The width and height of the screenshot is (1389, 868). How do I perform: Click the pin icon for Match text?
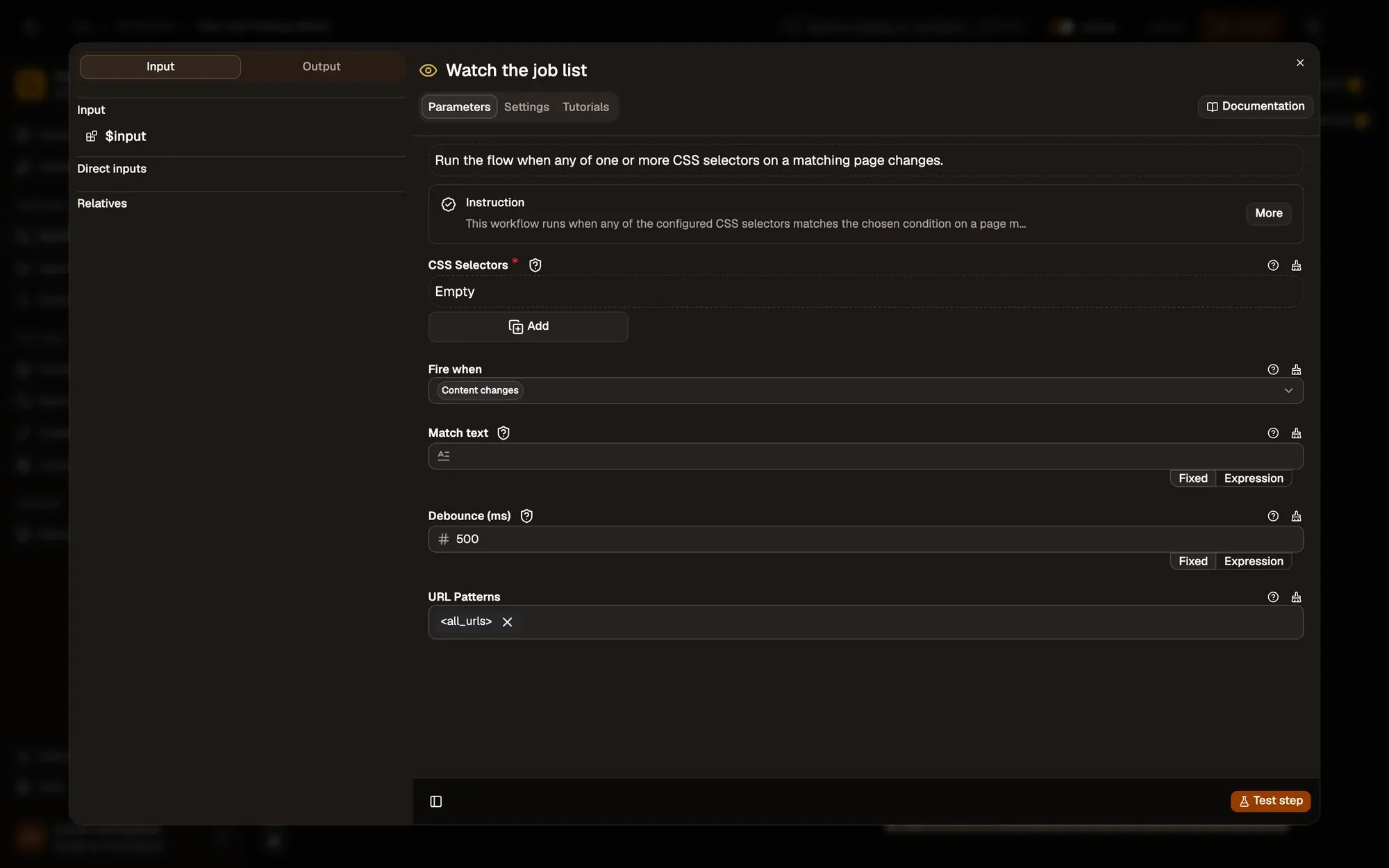pyautogui.click(x=1296, y=433)
